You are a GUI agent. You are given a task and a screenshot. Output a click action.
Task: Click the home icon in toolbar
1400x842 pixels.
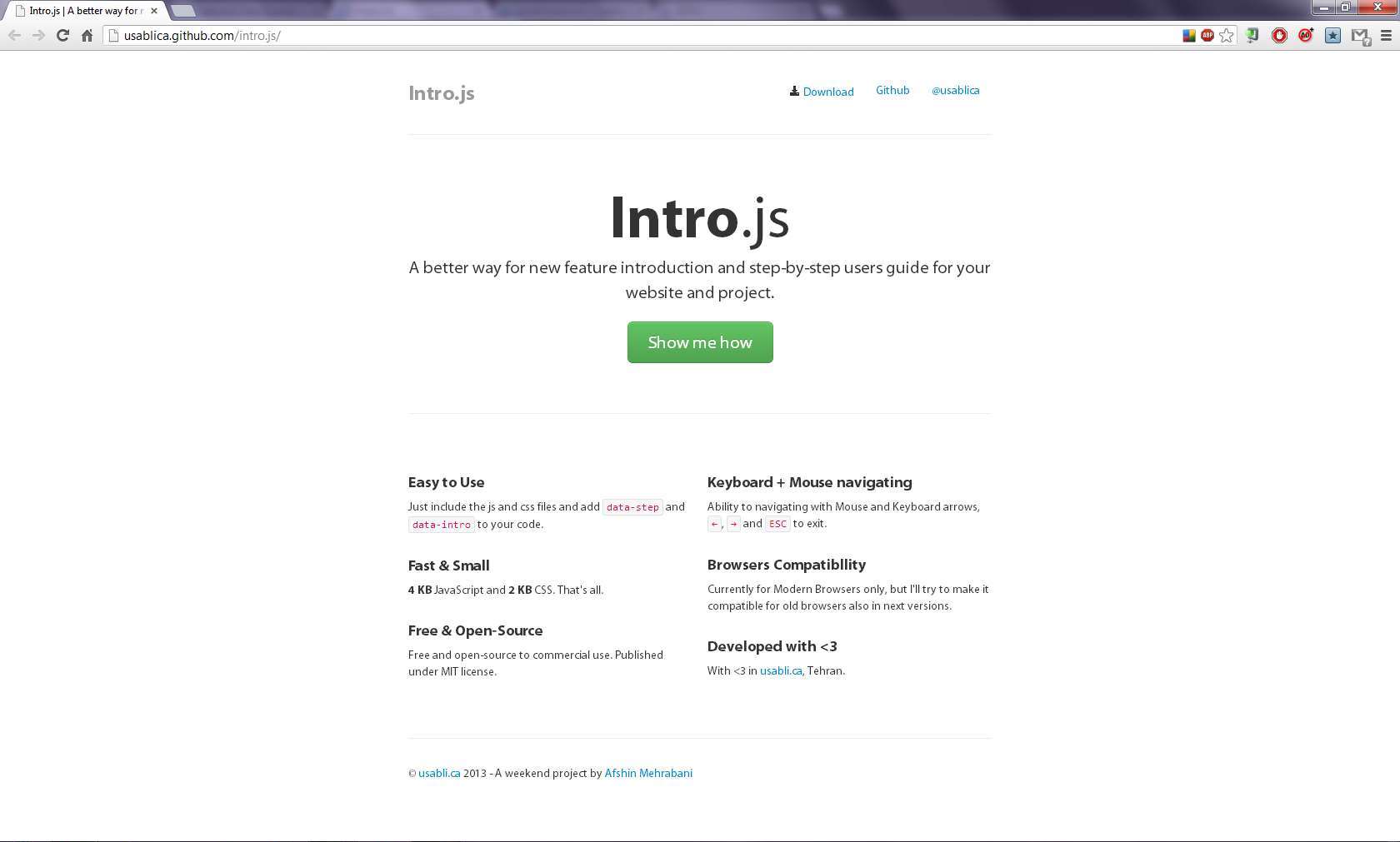click(x=87, y=36)
